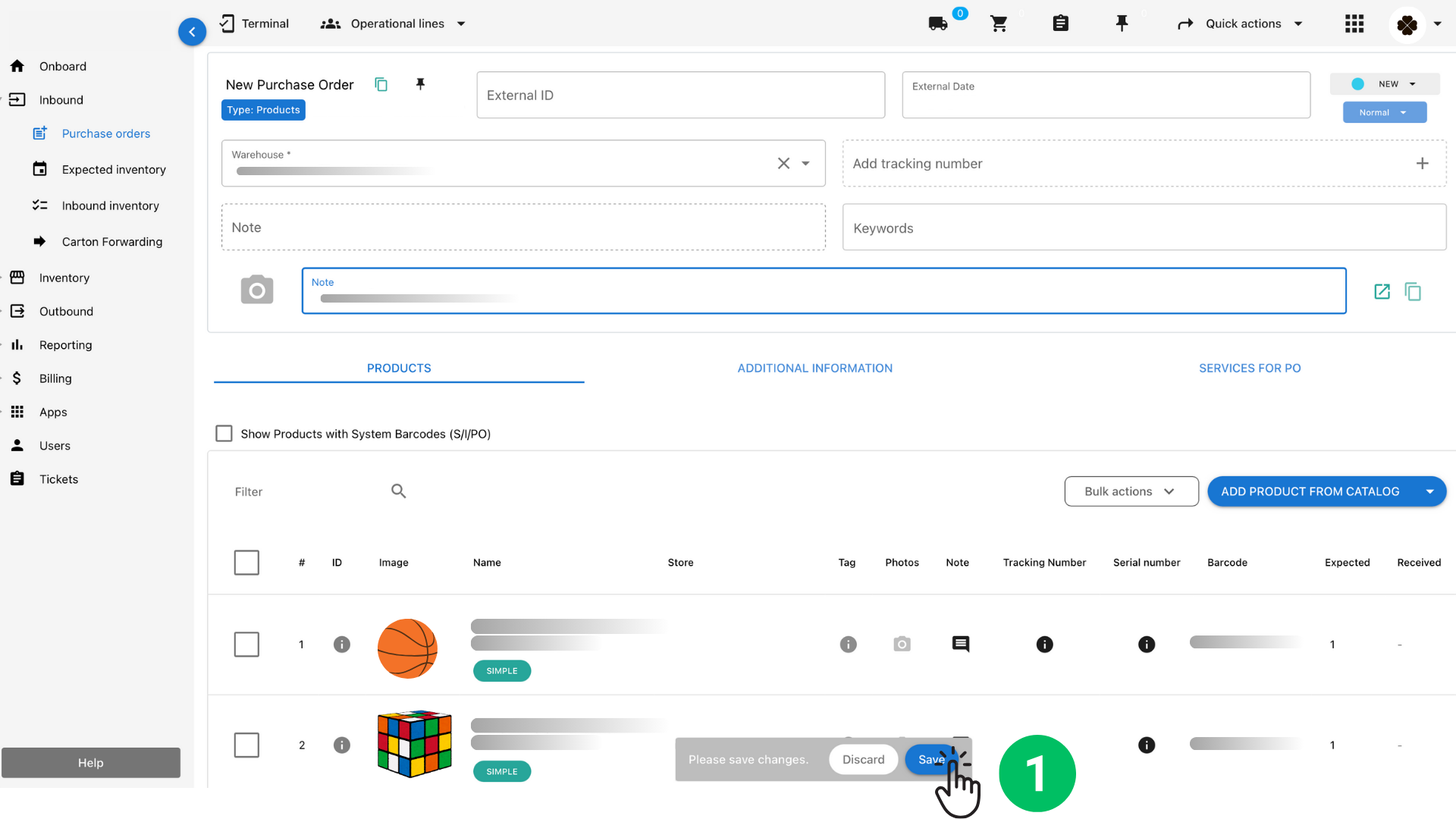Click the External ID input field
Viewport: 1456px width, 819px height.
tap(680, 95)
